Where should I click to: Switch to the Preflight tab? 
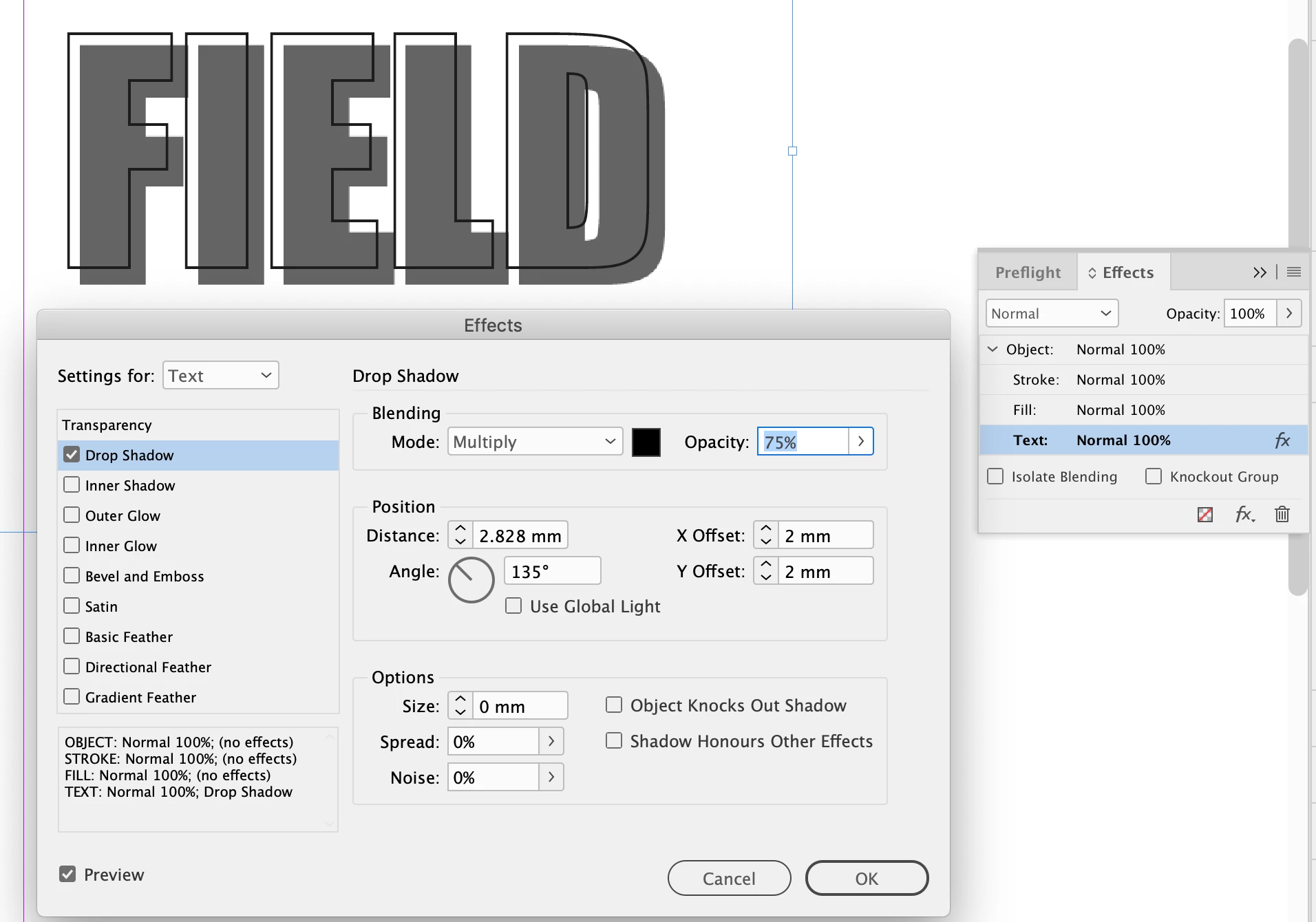coord(1028,272)
